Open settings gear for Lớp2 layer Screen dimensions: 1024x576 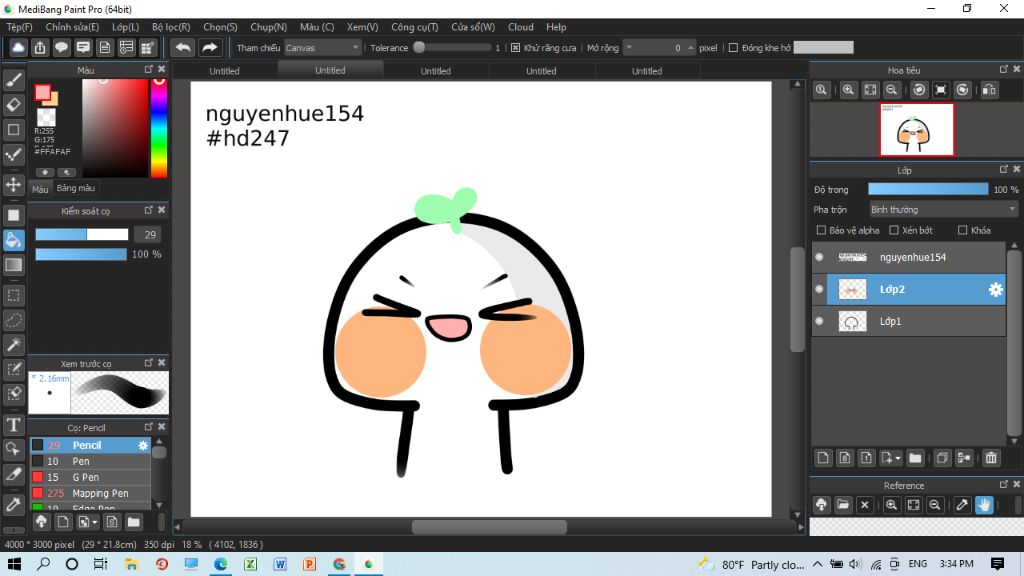[995, 289]
